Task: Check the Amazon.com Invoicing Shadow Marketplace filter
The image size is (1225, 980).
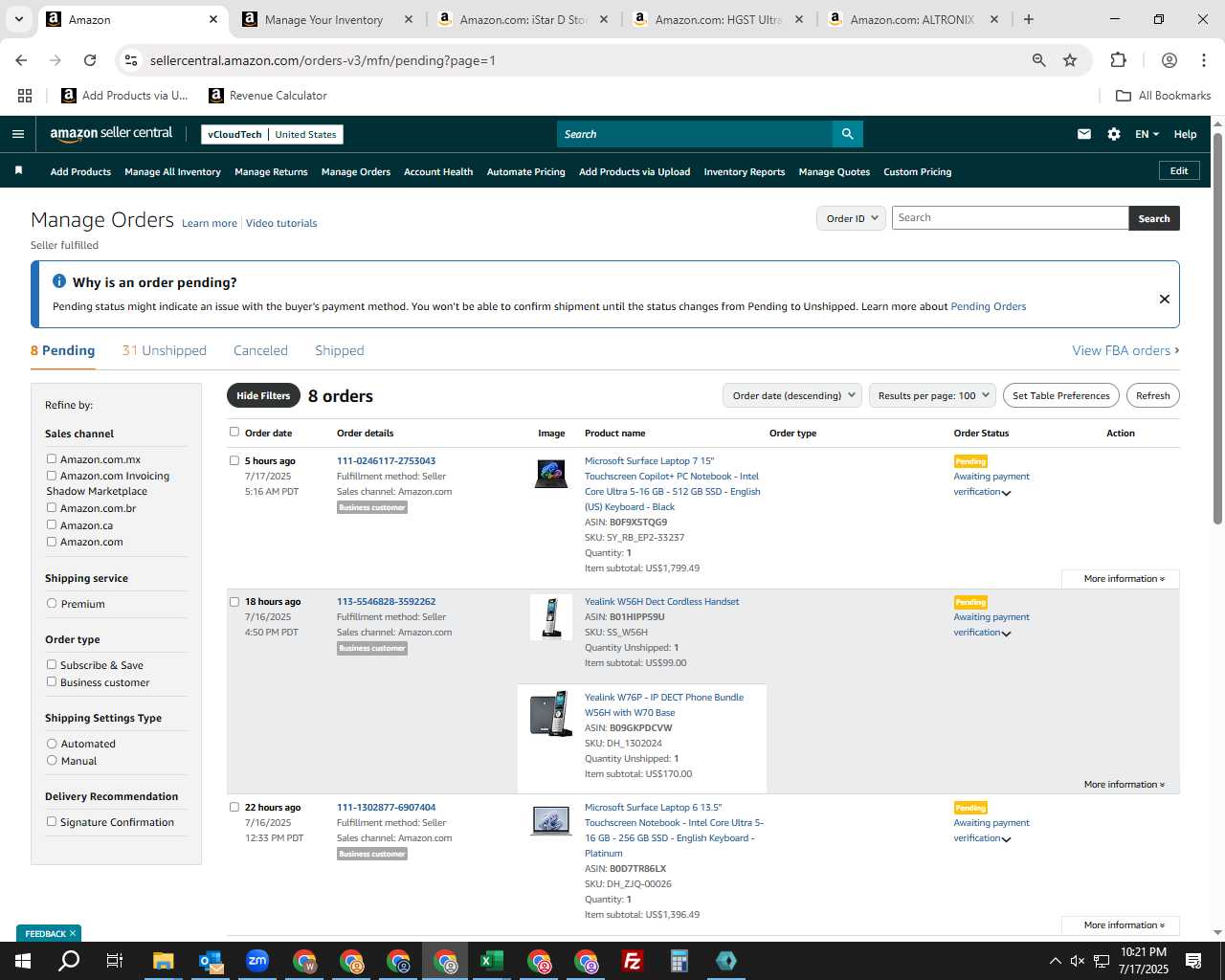Action: tap(52, 476)
